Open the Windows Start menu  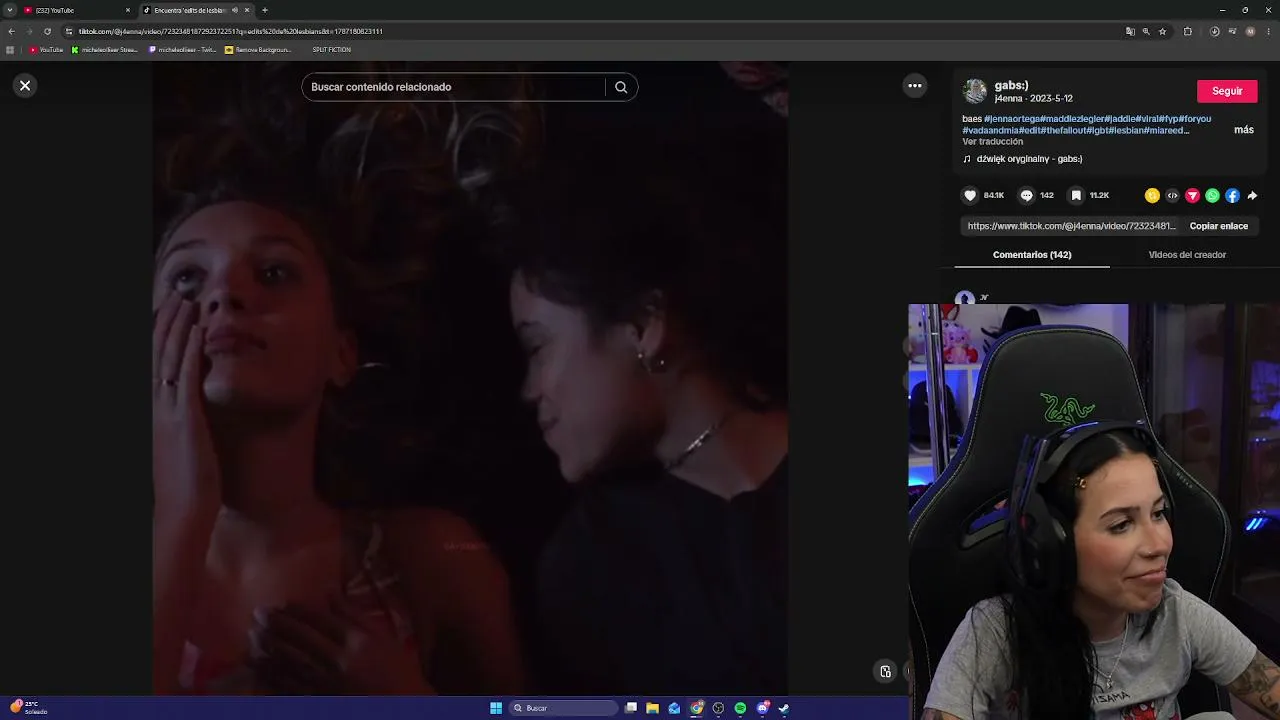click(x=496, y=708)
